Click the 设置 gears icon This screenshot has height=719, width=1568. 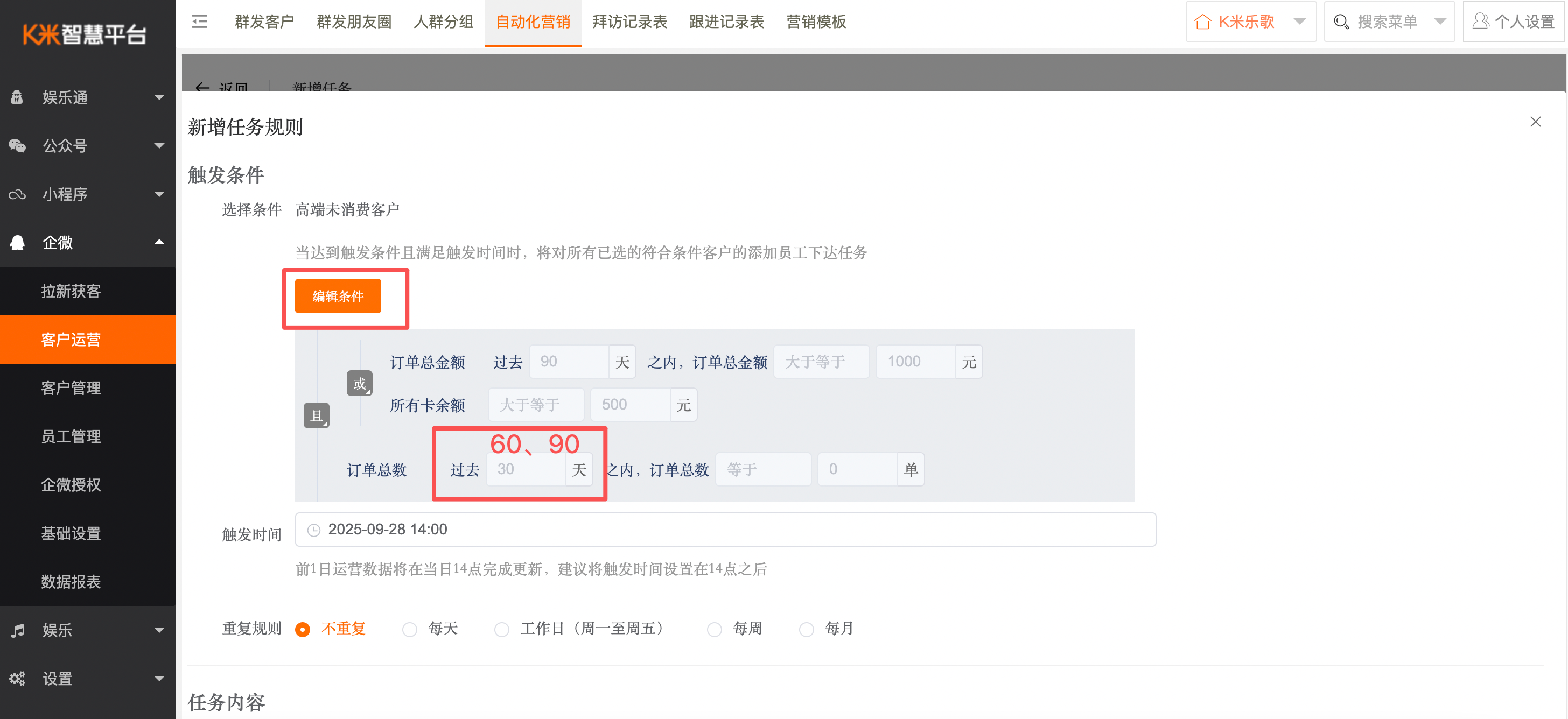pos(17,678)
